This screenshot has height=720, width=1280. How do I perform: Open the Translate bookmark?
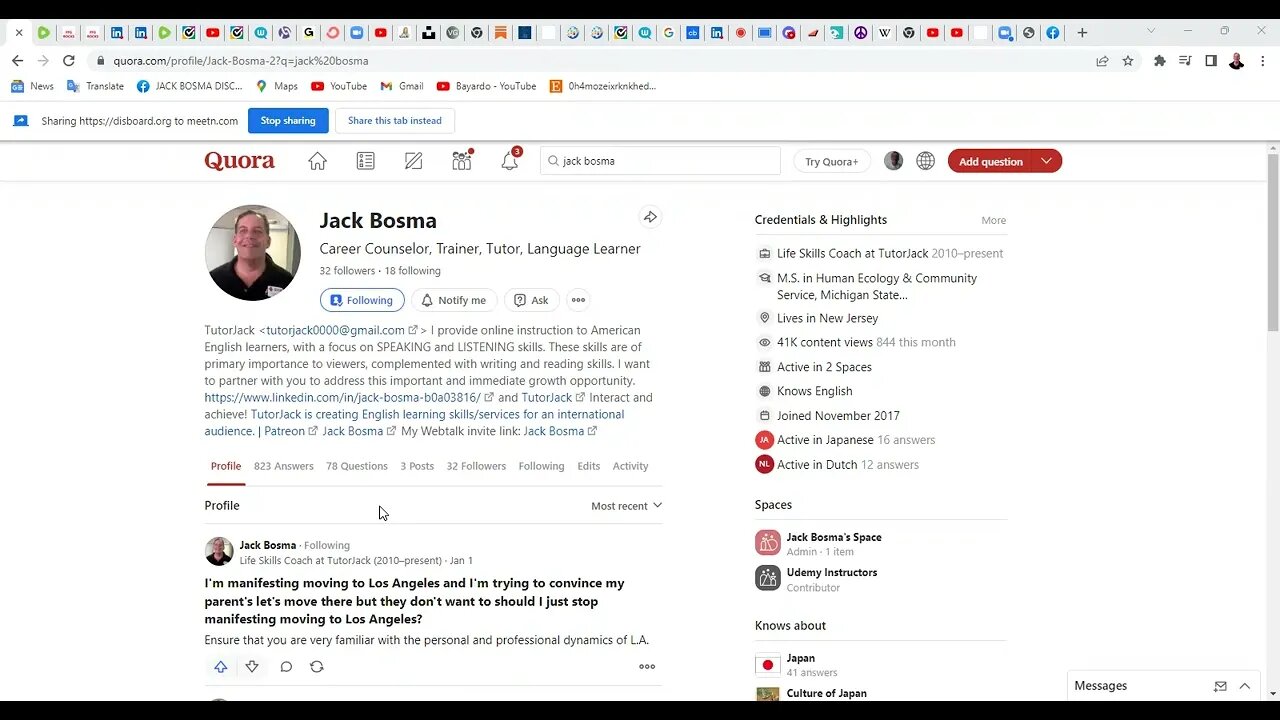coord(95,86)
